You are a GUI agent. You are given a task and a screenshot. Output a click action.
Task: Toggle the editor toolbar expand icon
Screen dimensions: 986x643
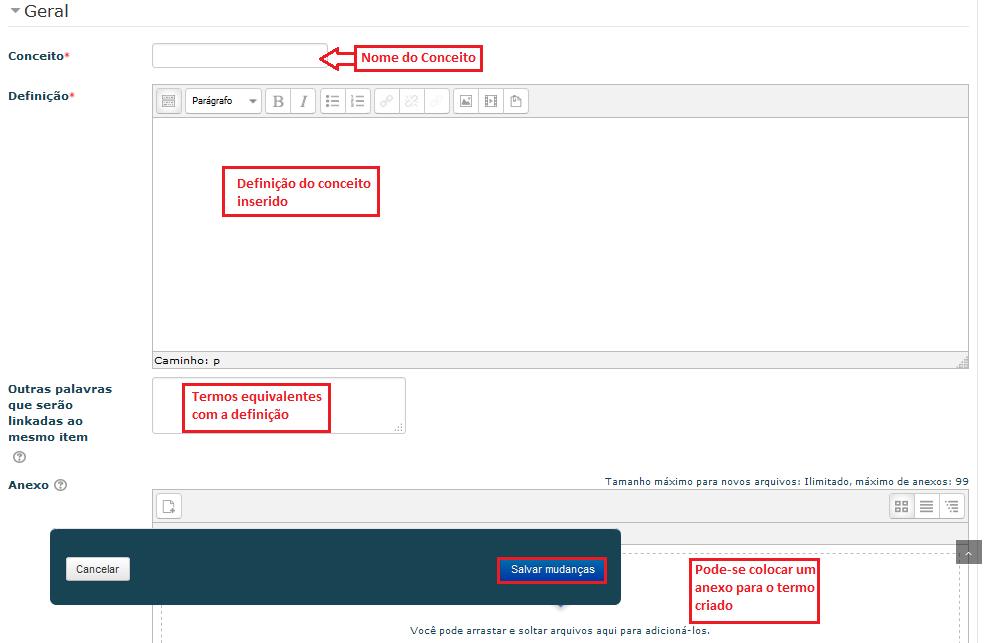coord(169,101)
